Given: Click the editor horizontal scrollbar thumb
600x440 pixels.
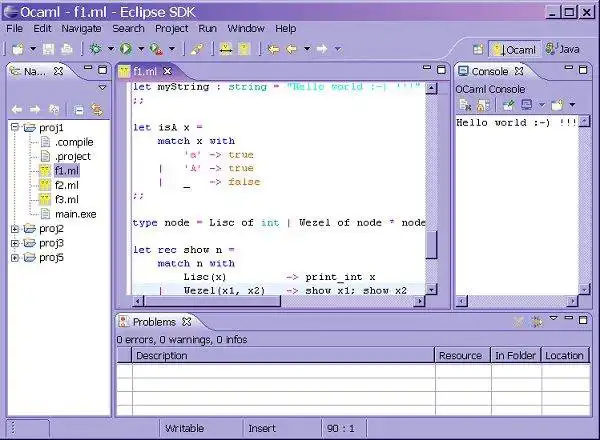Looking at the screenshot, I should point(212,301).
